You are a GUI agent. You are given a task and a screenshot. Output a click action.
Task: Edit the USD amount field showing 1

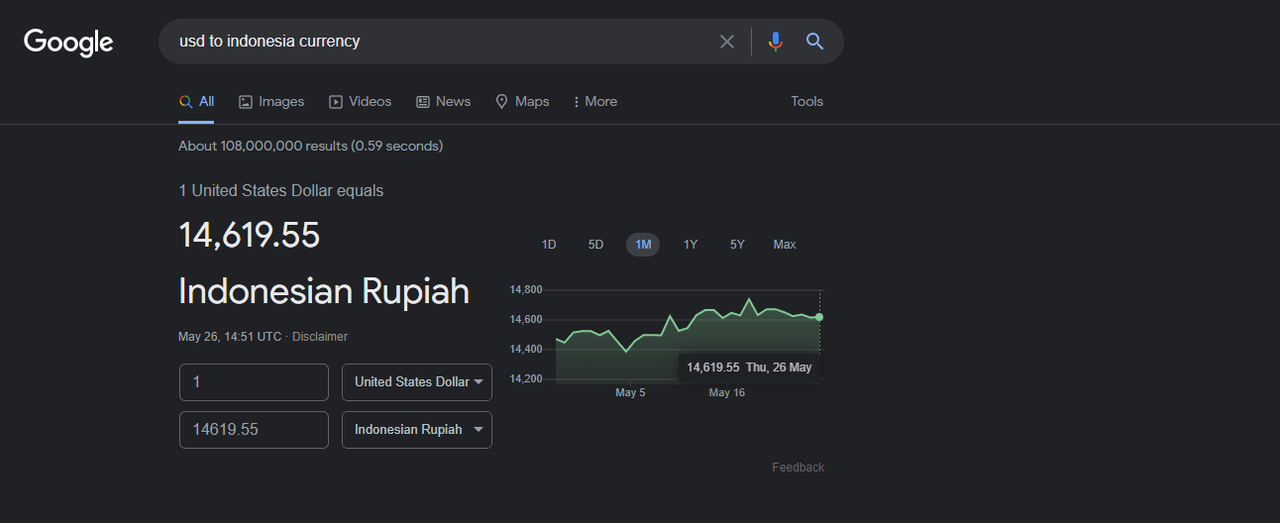[x=254, y=382]
